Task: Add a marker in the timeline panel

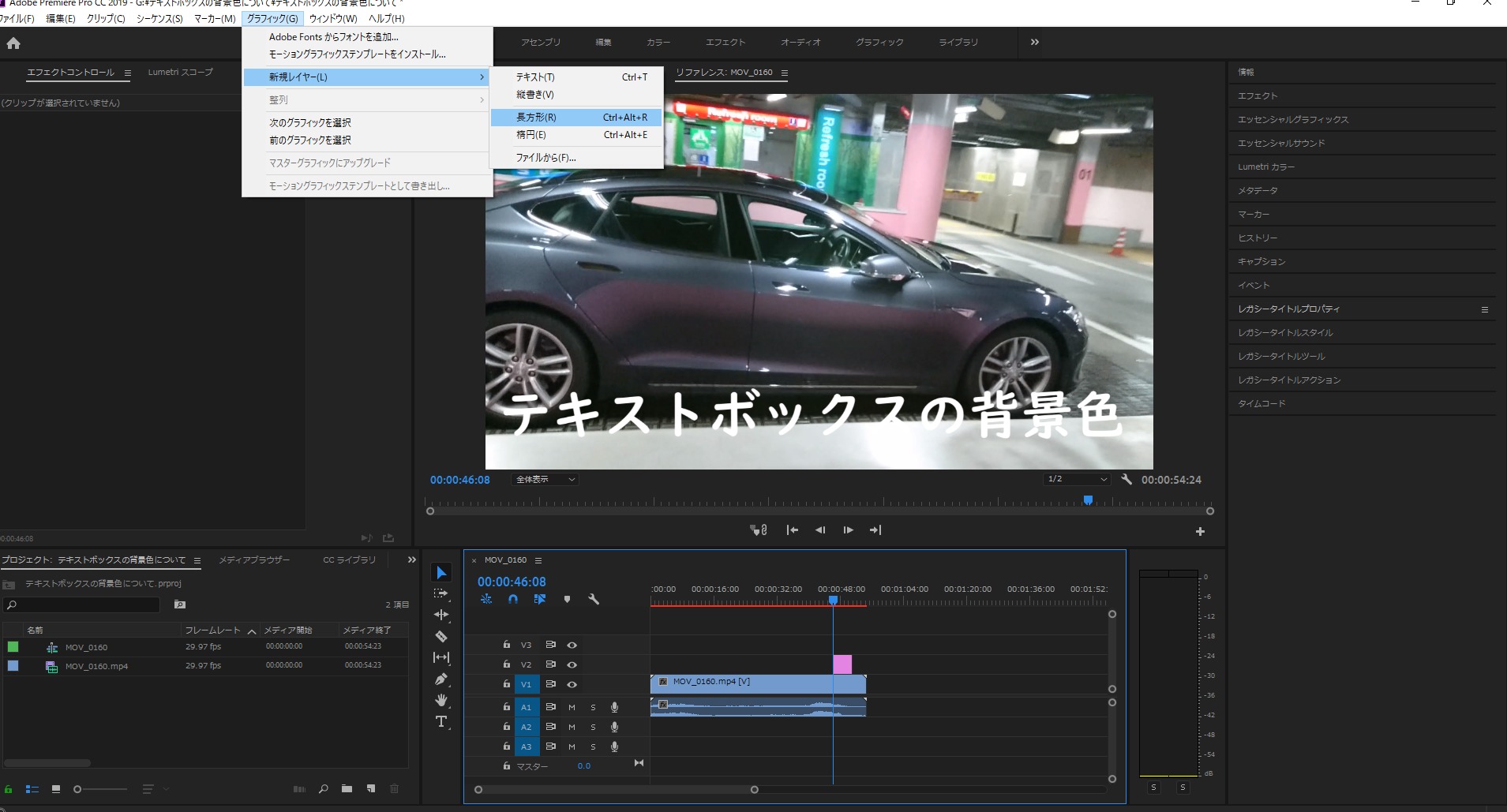Action: pyautogui.click(x=567, y=600)
